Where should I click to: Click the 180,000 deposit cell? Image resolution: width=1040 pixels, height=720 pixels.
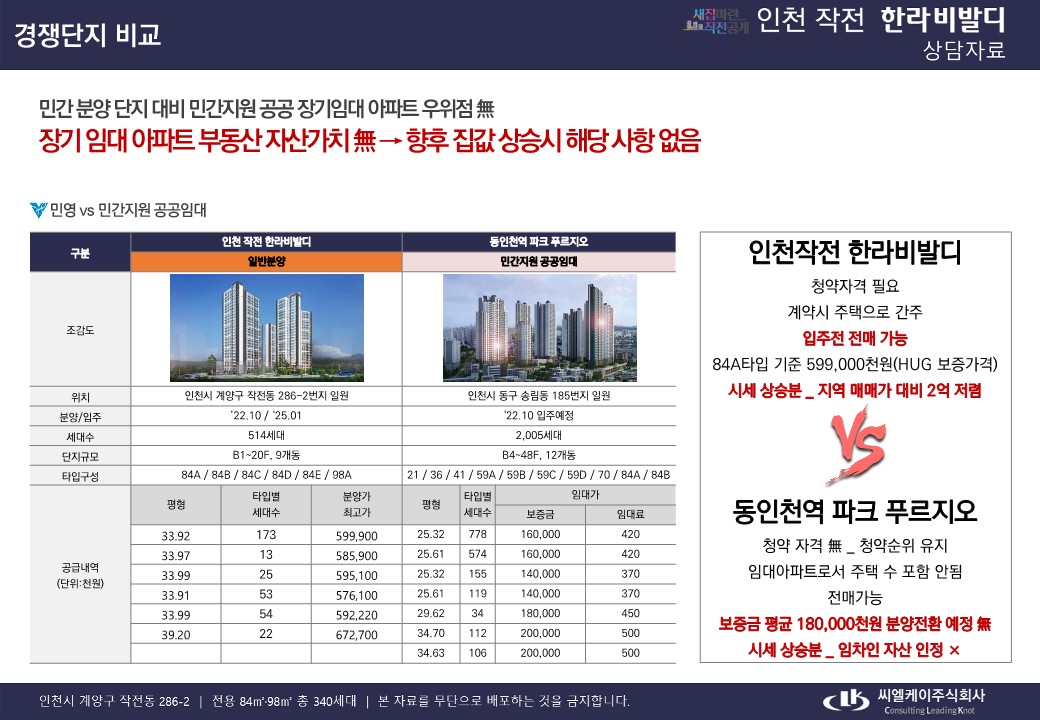541,614
